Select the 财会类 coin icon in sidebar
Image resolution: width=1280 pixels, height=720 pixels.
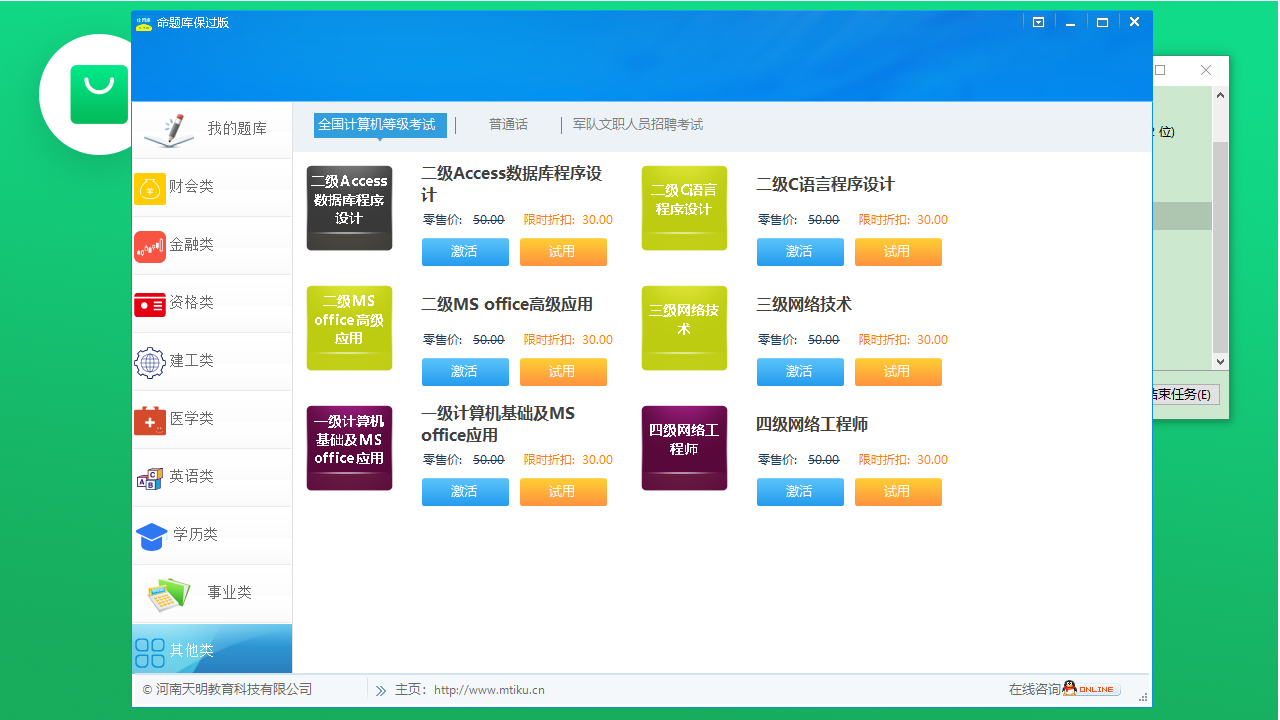pos(150,188)
